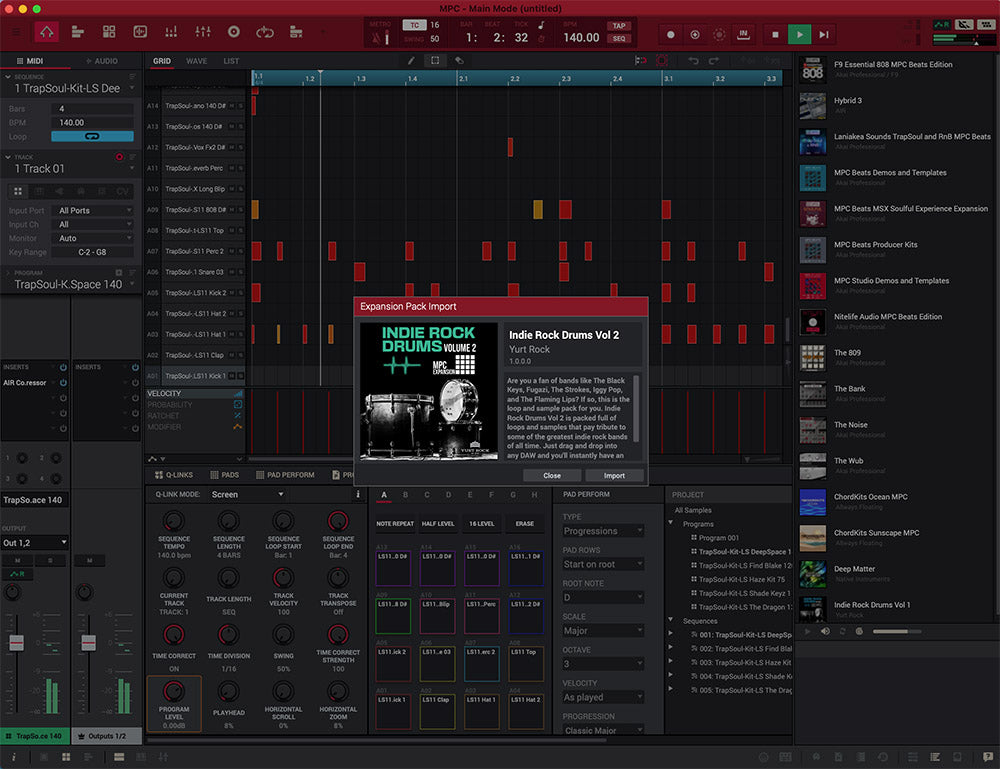Select the eraser tool above the grid
The image size is (1000, 769).
tap(459, 61)
